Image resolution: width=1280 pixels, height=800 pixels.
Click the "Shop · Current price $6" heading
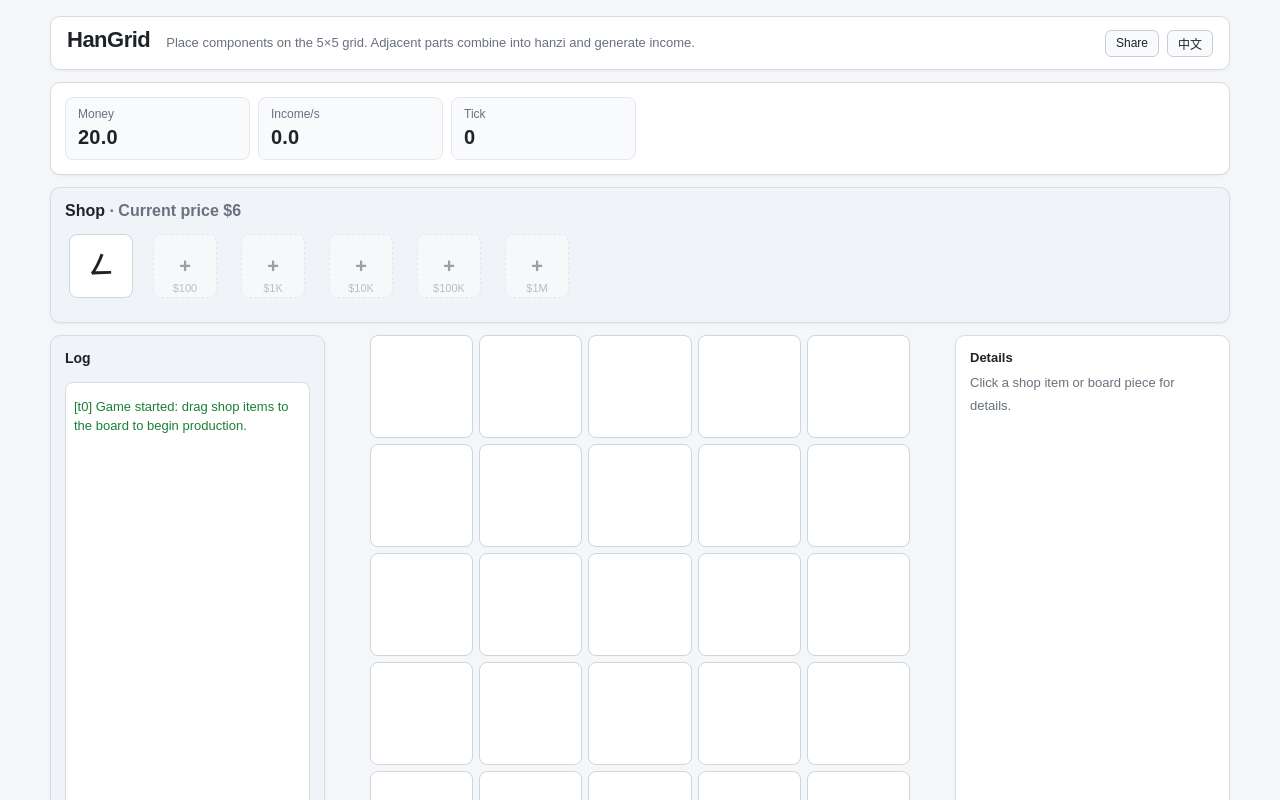click(153, 211)
